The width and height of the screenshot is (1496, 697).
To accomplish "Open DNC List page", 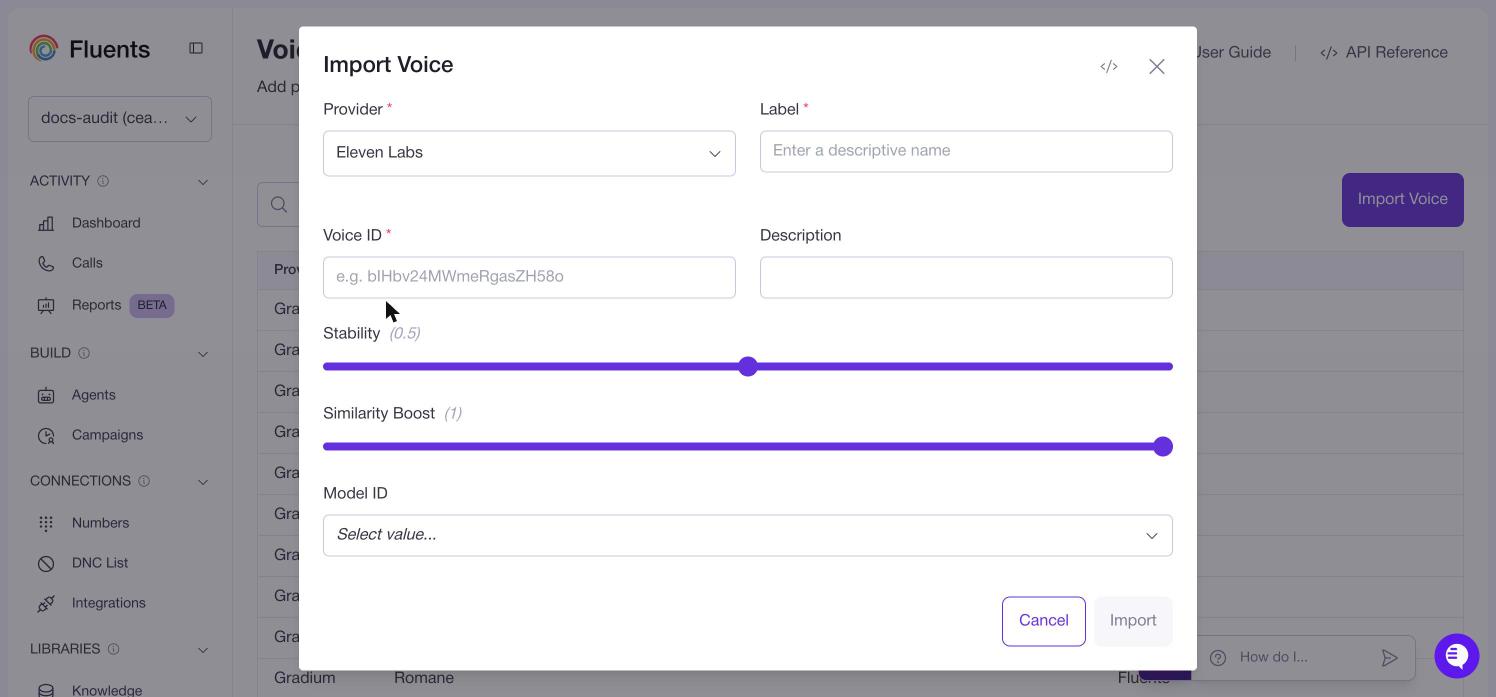I will (x=100, y=563).
